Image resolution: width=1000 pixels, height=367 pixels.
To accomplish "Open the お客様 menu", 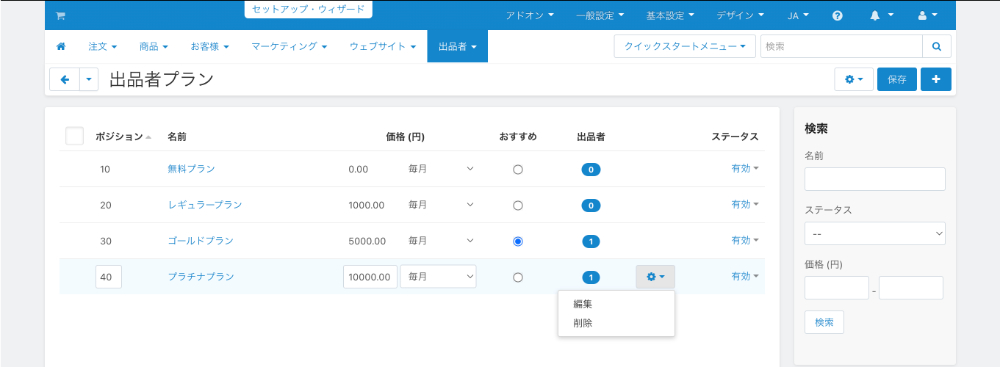I will coord(209,47).
